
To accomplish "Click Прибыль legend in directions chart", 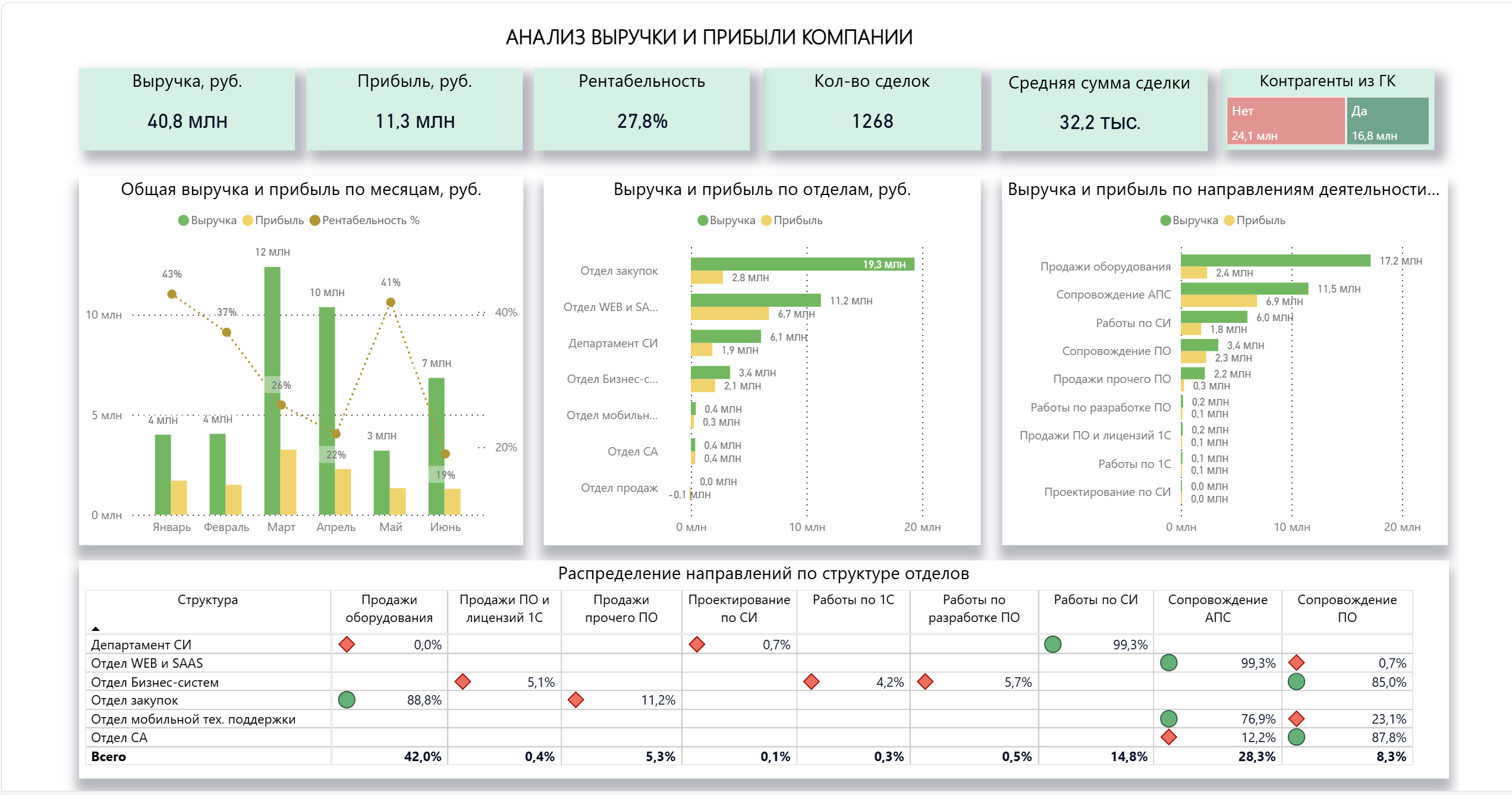I will (x=1254, y=221).
